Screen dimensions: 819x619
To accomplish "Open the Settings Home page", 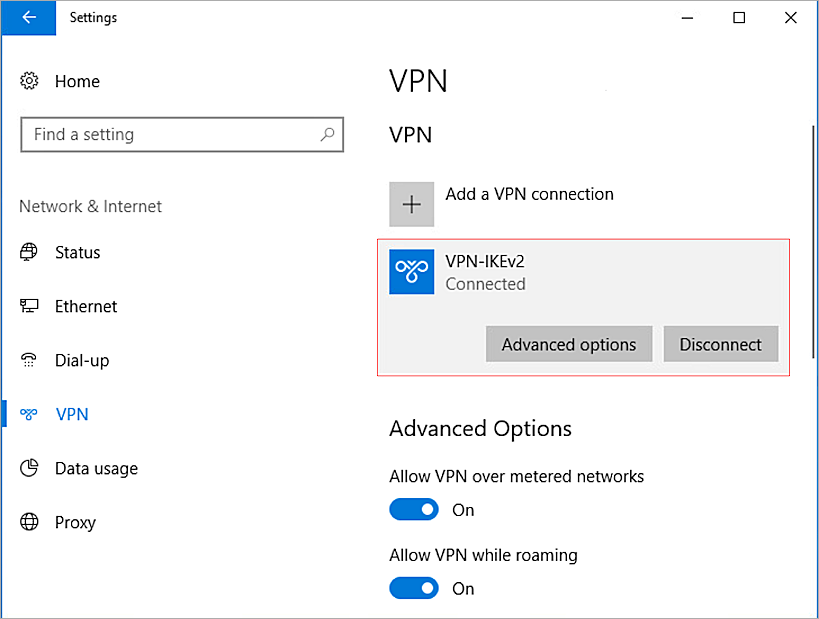I will (x=77, y=81).
